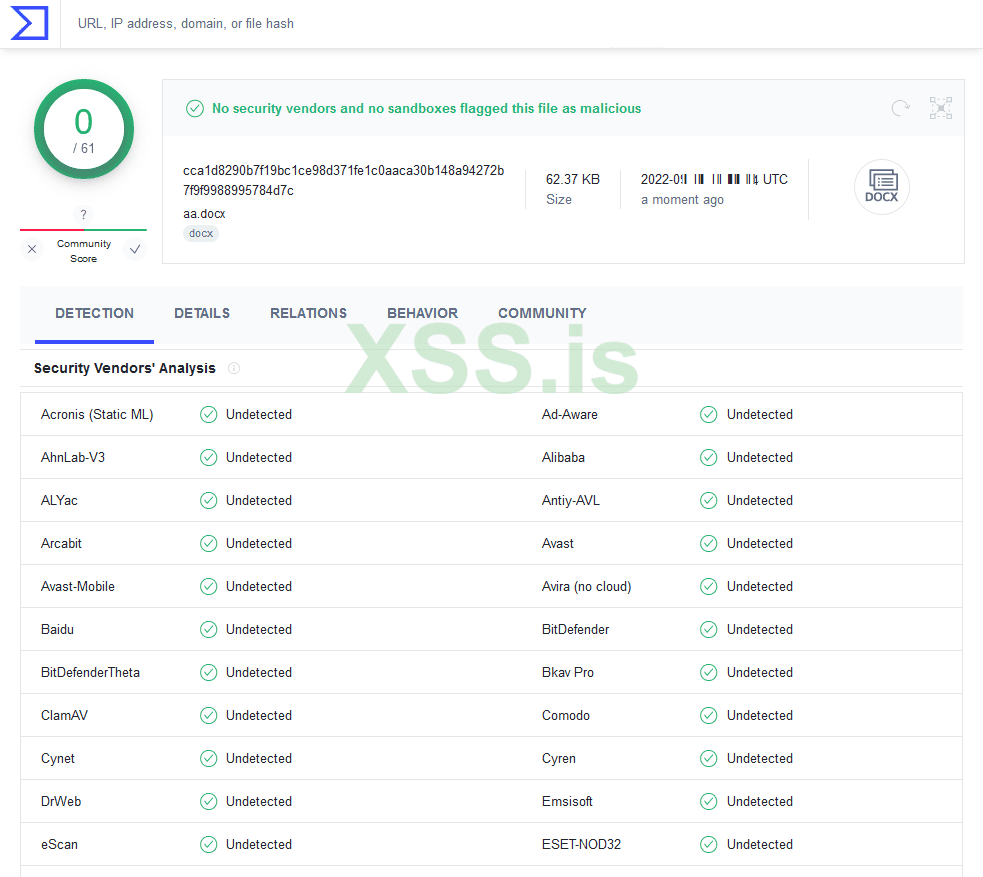Click the Avira (no cloud) vendor name
This screenshot has width=983, height=877.
(587, 586)
